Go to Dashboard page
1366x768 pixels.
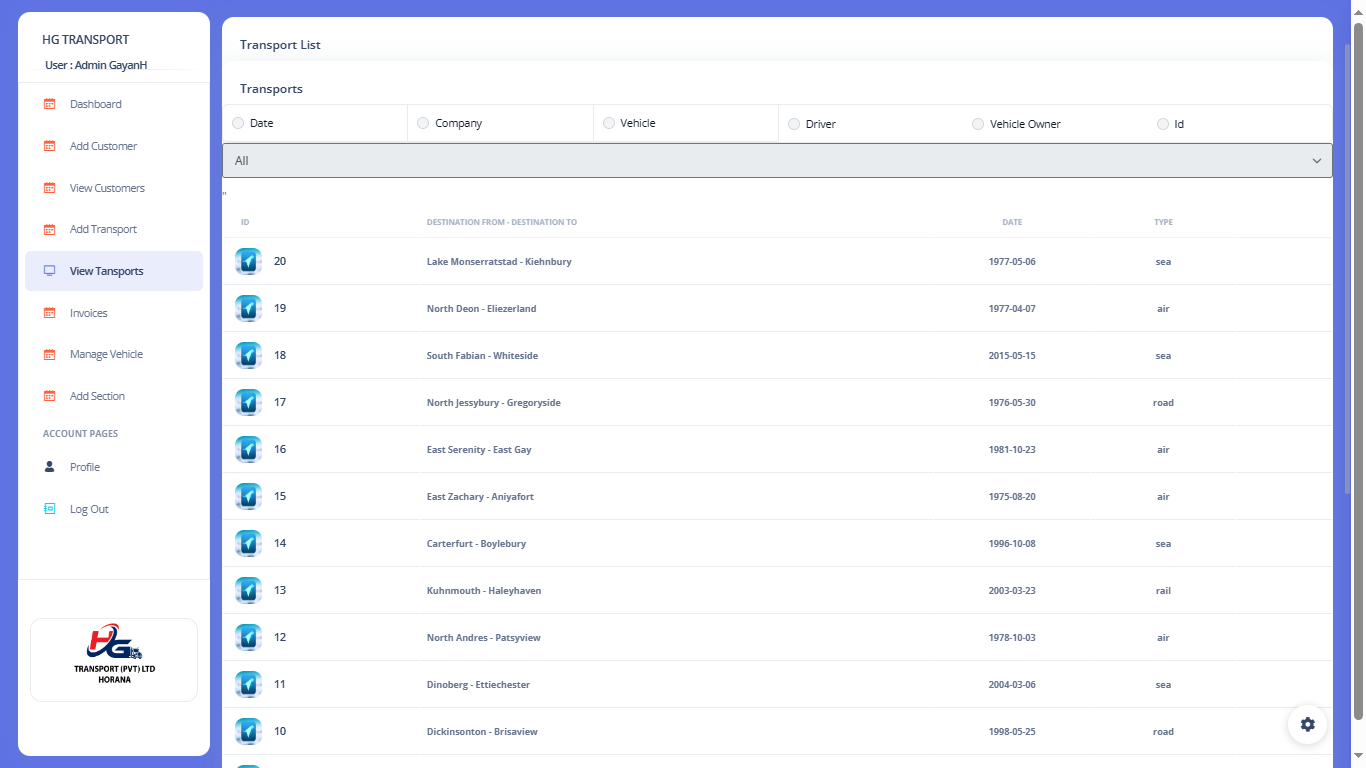click(x=96, y=104)
